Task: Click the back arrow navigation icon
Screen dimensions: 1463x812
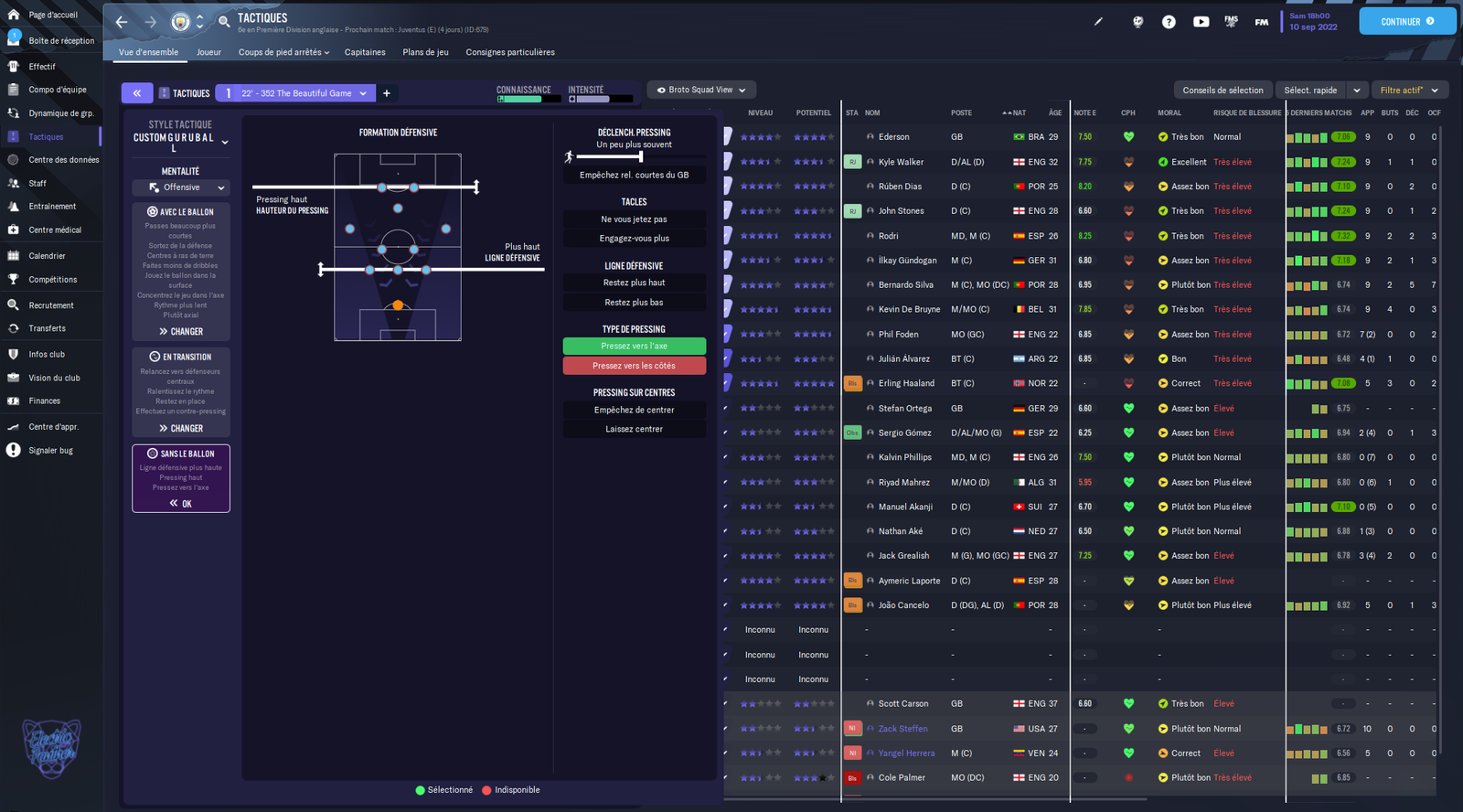Action: tap(122, 22)
